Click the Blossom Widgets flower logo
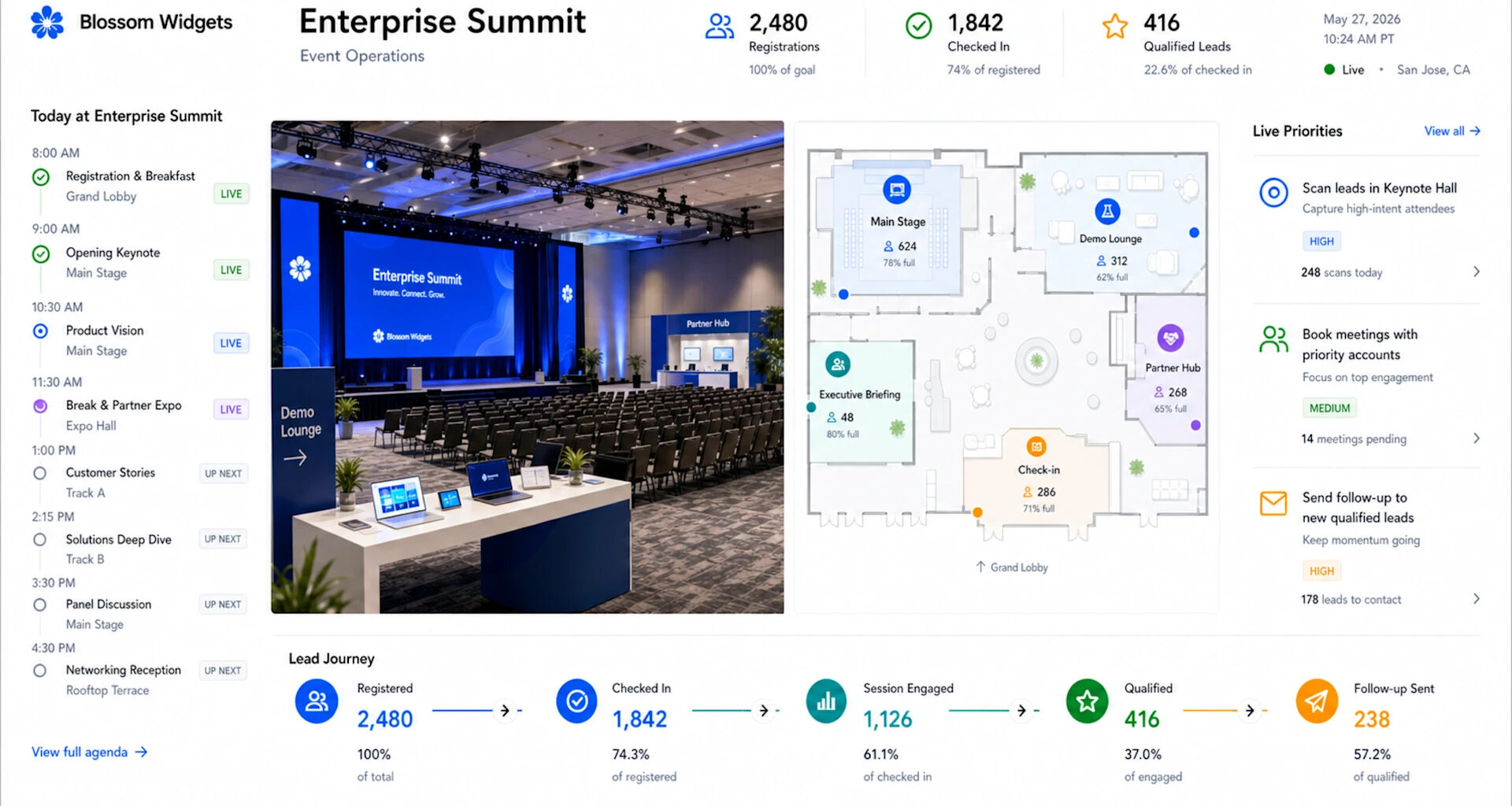1512x806 pixels. point(47,22)
